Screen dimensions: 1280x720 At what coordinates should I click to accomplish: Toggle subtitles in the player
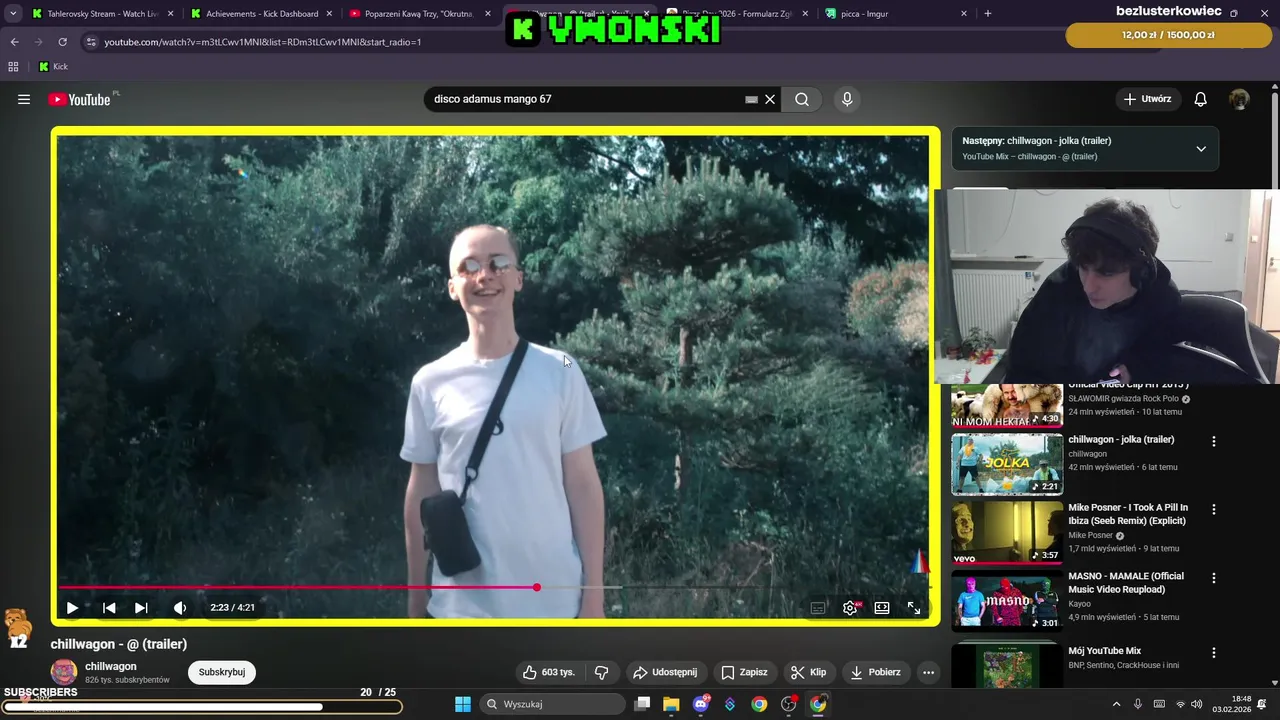point(818,607)
